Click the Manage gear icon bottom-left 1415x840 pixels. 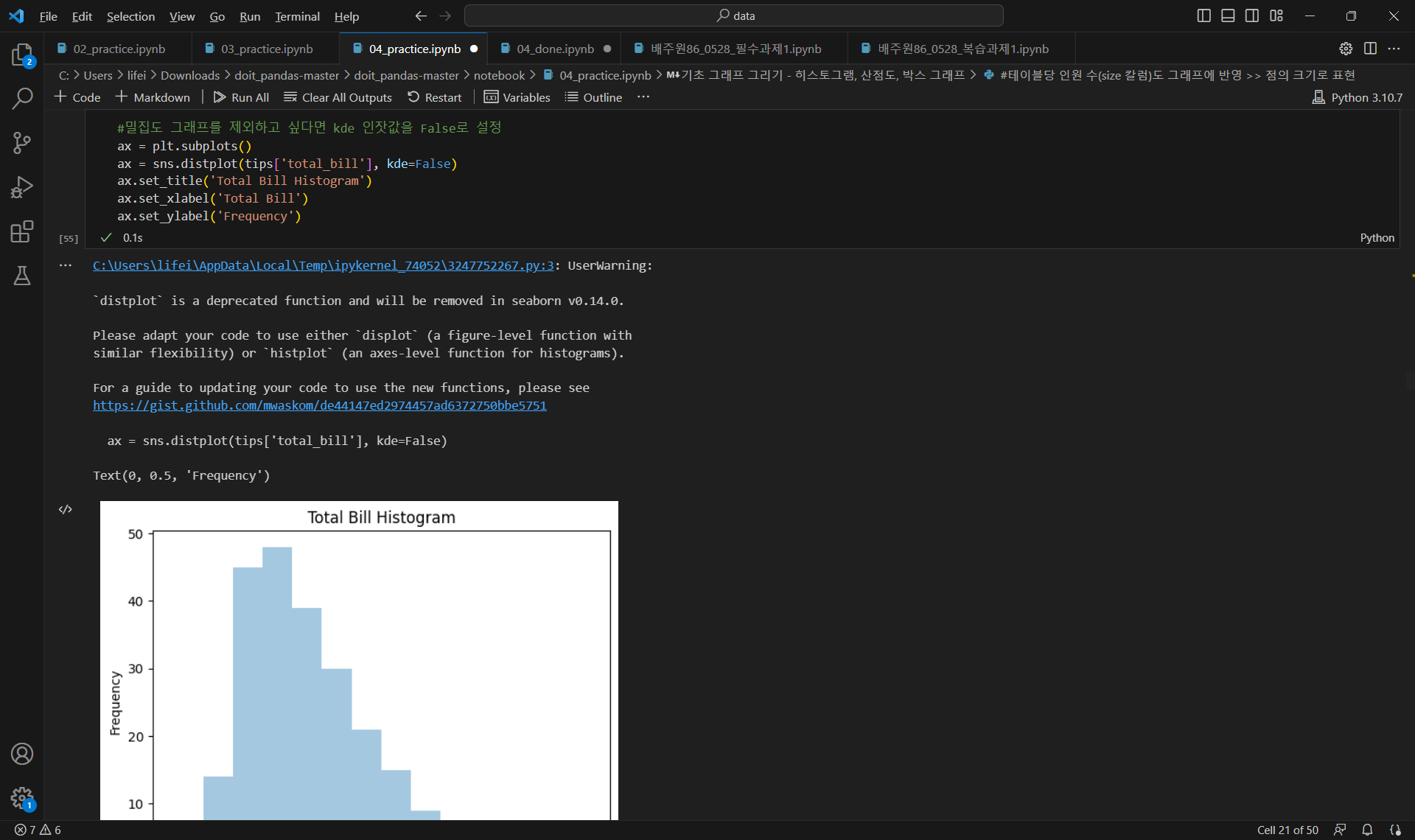coord(22,797)
